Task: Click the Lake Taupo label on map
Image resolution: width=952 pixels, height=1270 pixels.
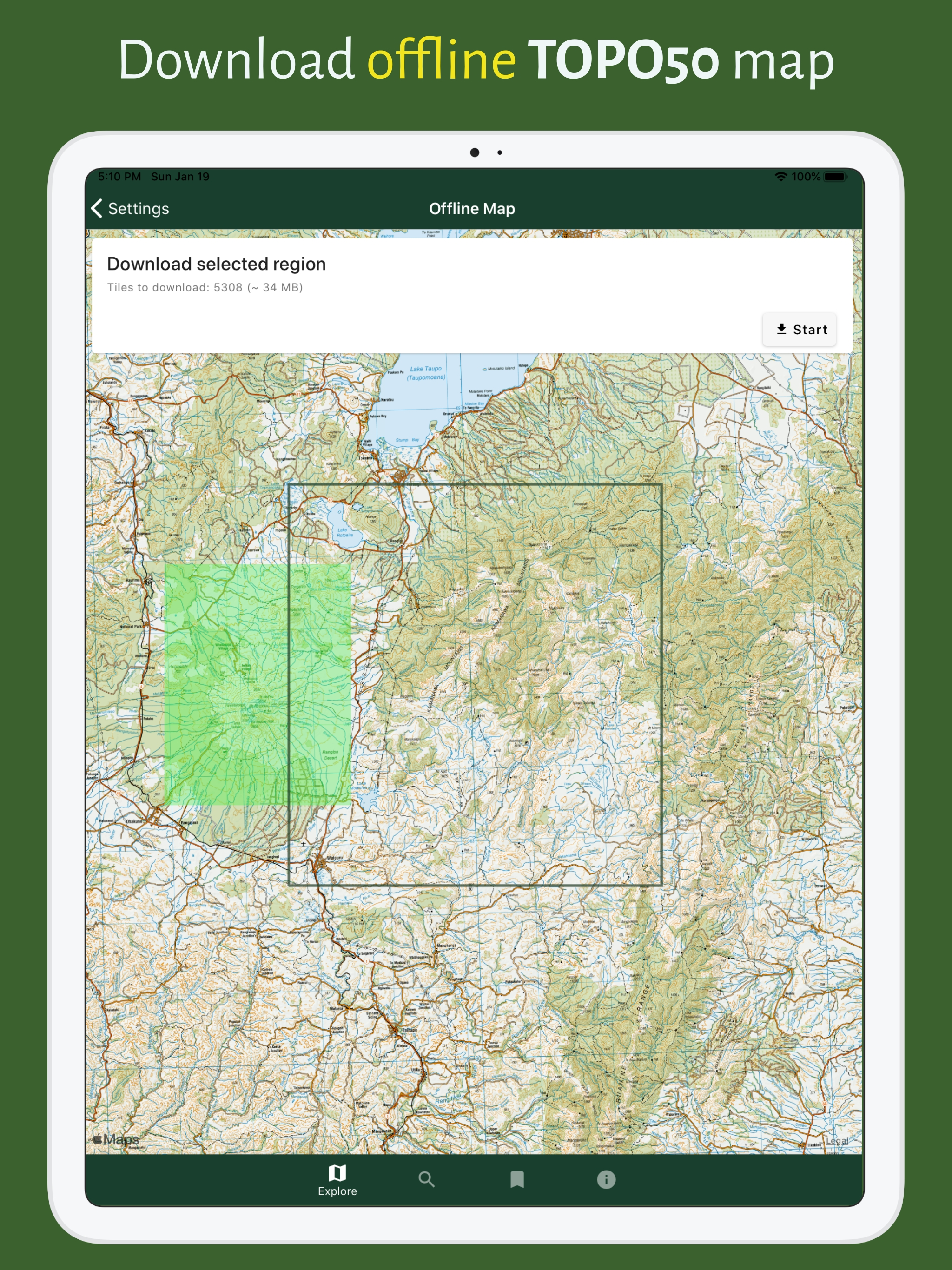Action: pos(426,373)
